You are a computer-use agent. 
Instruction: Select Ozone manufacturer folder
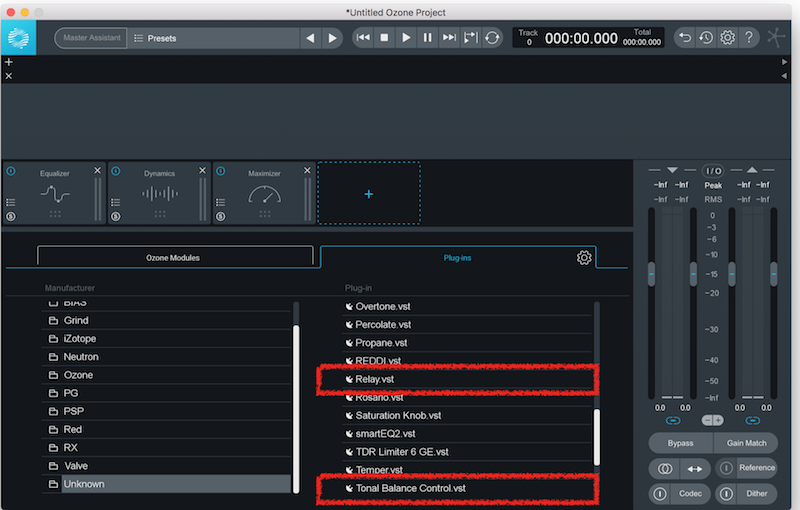166,375
